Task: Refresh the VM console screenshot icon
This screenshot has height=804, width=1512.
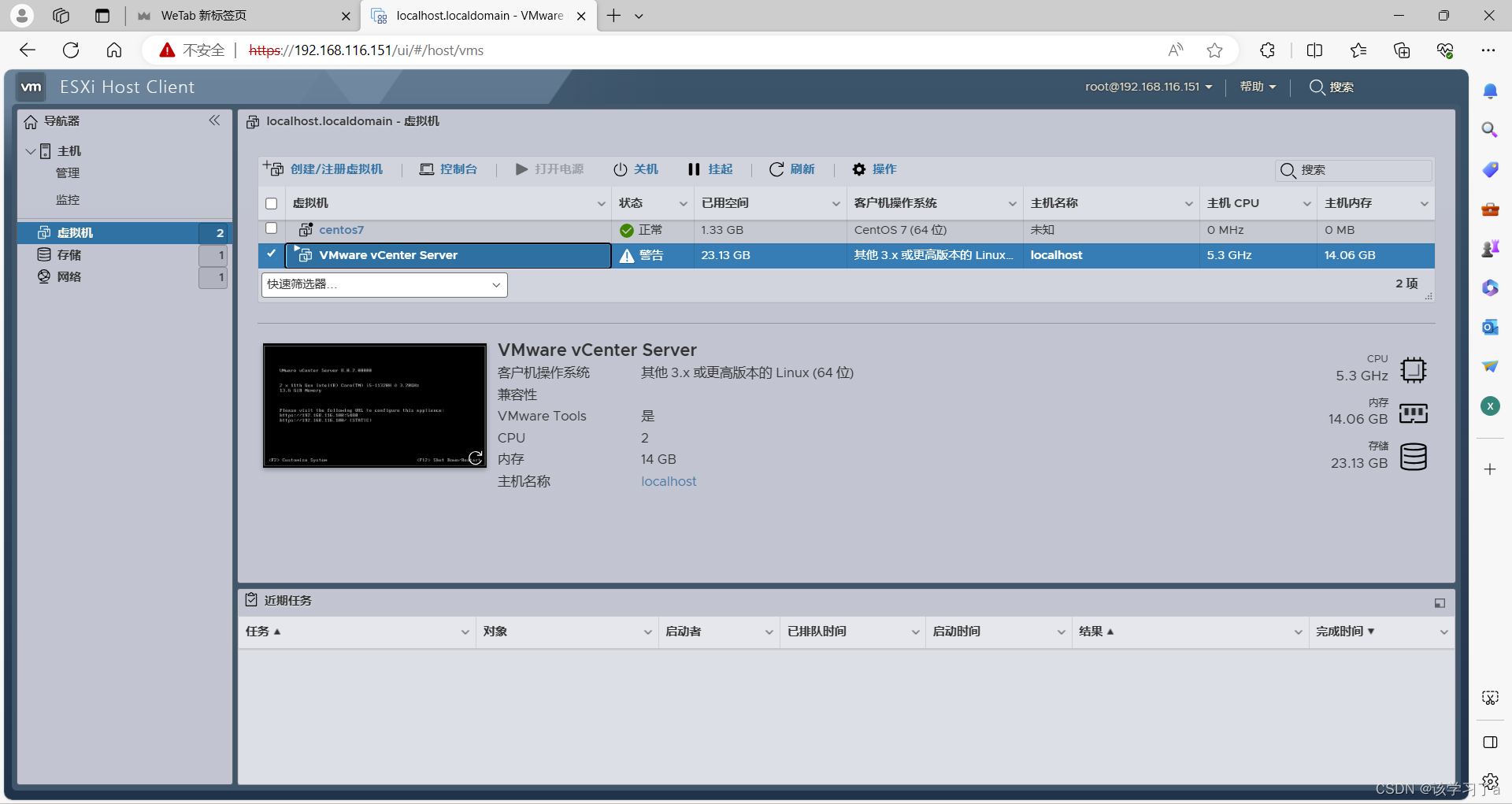Action: click(x=476, y=458)
